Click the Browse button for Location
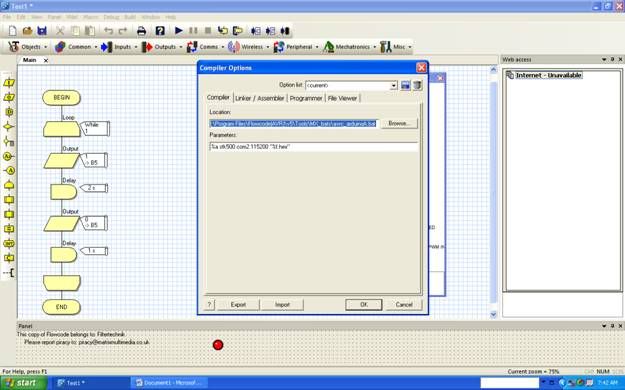Viewport: 625px width, 390px height. point(399,124)
